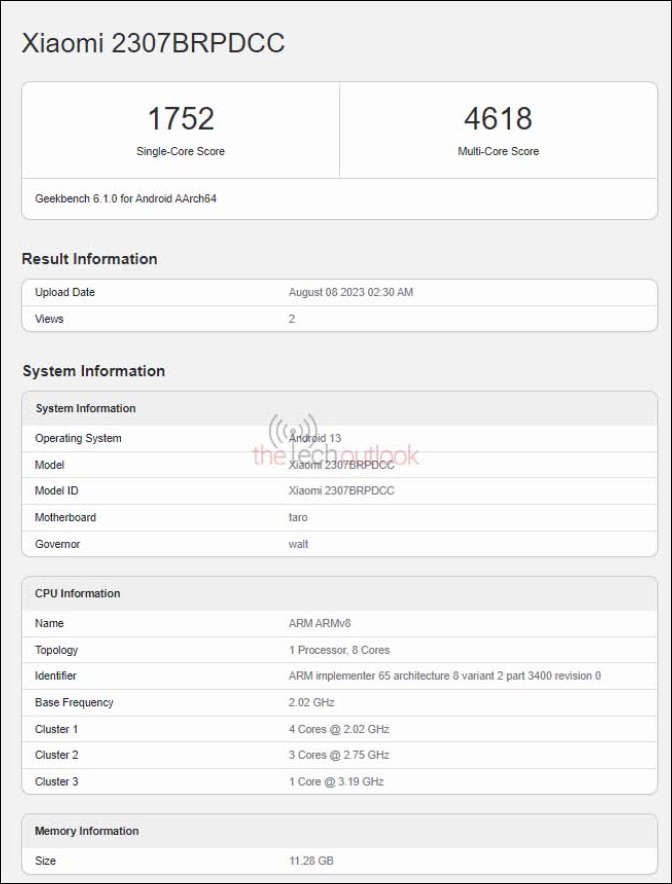Click the Cluster 3 label
Screen dimensions: 672x884
(x=56, y=781)
